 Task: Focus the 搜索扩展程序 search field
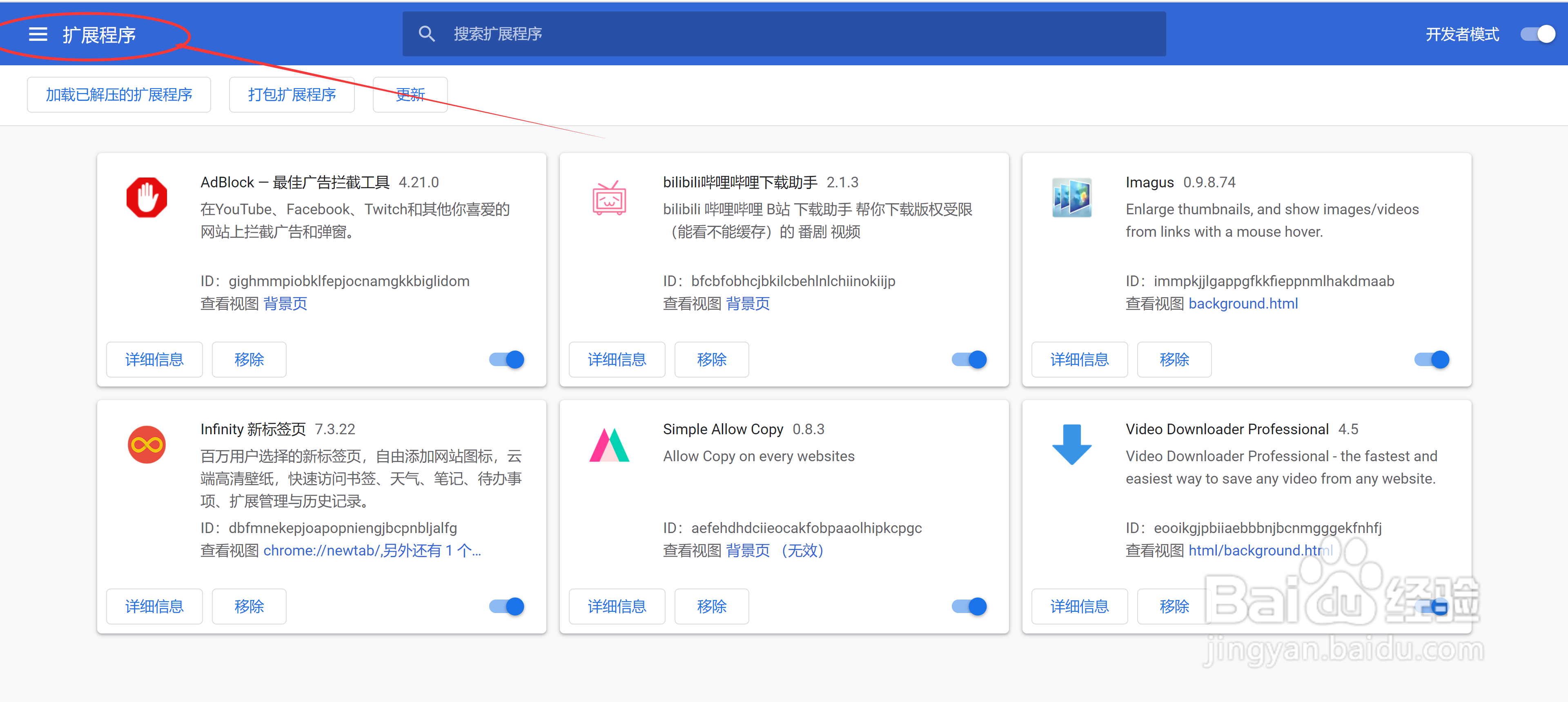[x=784, y=34]
